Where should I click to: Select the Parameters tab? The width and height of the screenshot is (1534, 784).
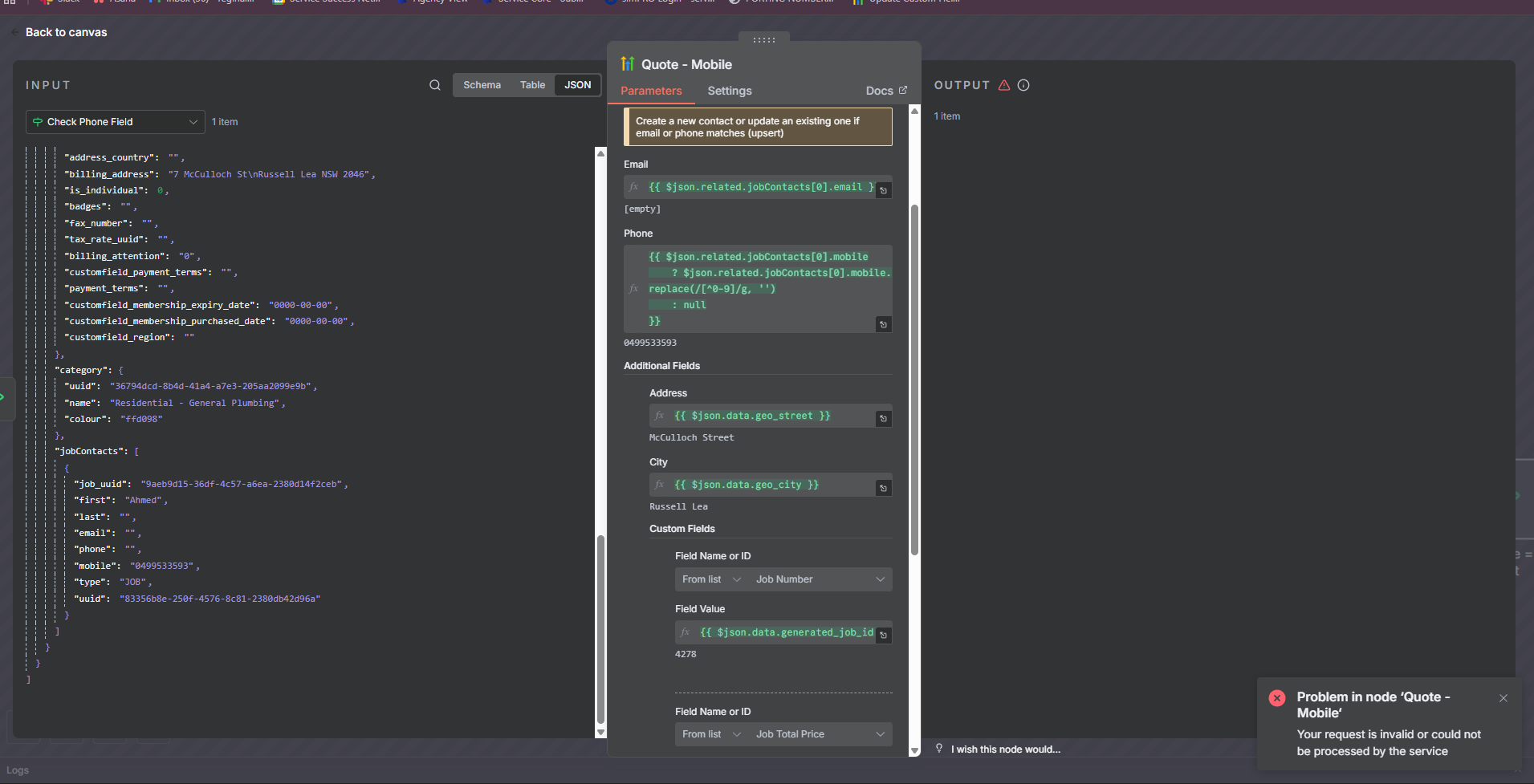(x=651, y=91)
